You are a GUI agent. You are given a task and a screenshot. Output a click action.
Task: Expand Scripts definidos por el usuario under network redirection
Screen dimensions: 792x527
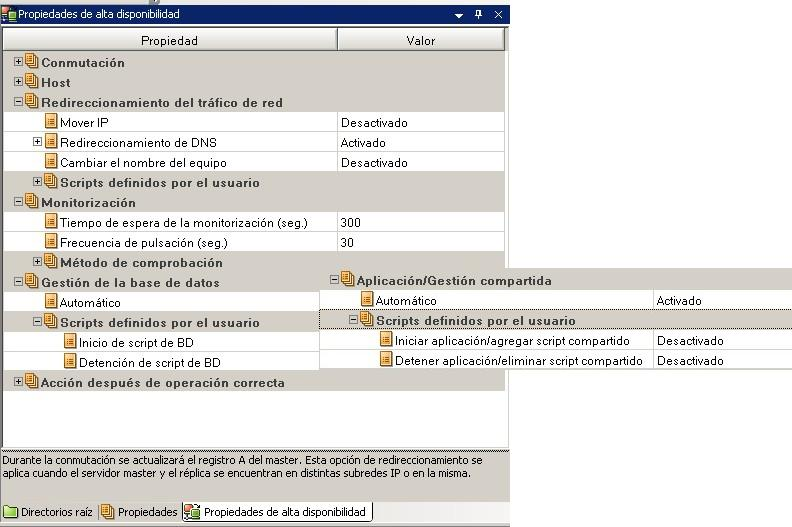click(37, 181)
